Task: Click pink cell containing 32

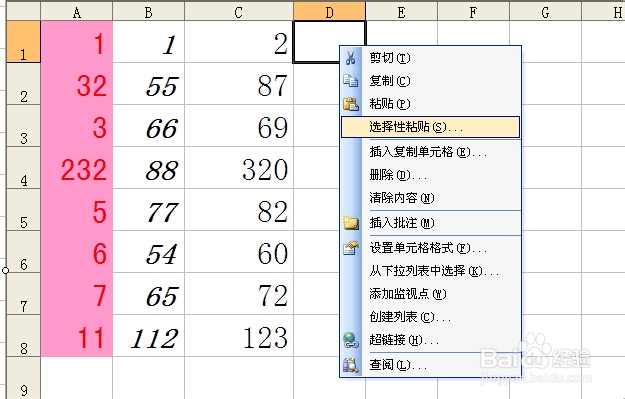Action: pyautogui.click(x=77, y=84)
